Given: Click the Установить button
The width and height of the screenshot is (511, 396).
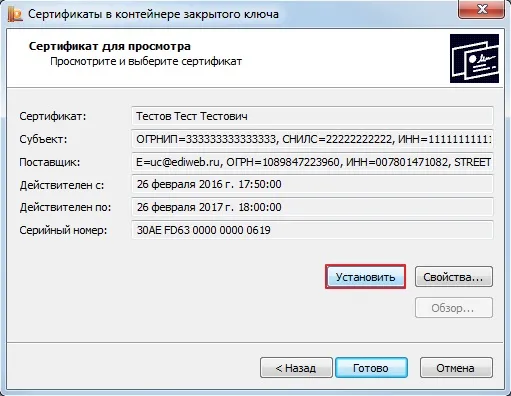Looking at the screenshot, I should (365, 277).
